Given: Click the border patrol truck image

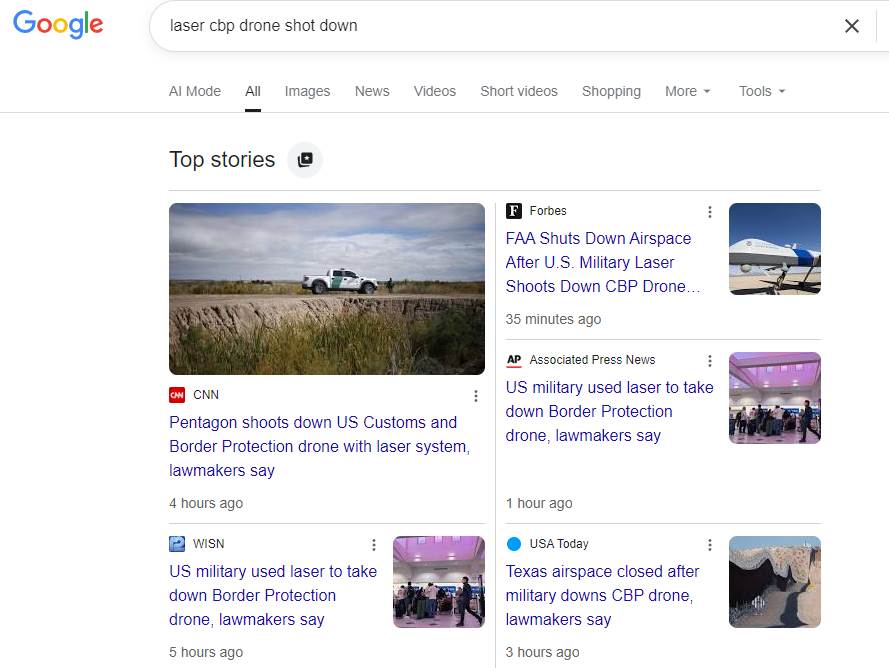Looking at the screenshot, I should pyautogui.click(x=327, y=289).
